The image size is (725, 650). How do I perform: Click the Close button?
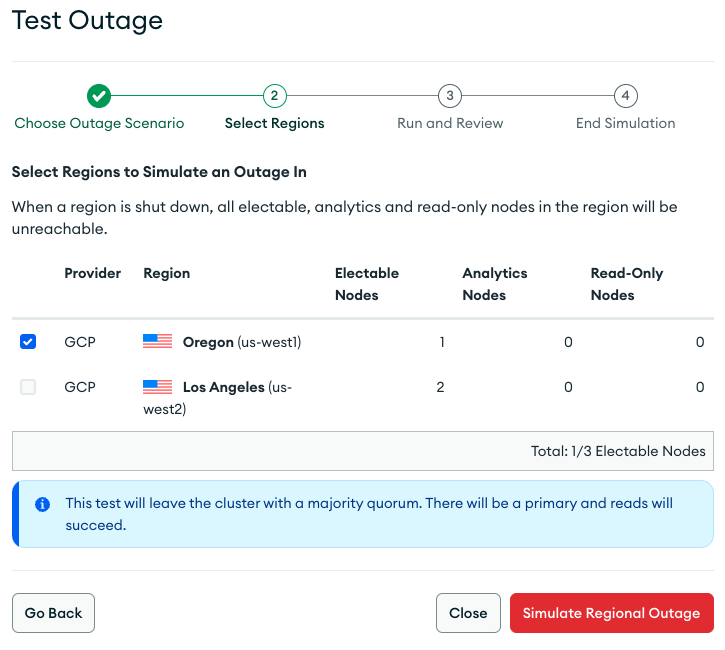[468, 613]
